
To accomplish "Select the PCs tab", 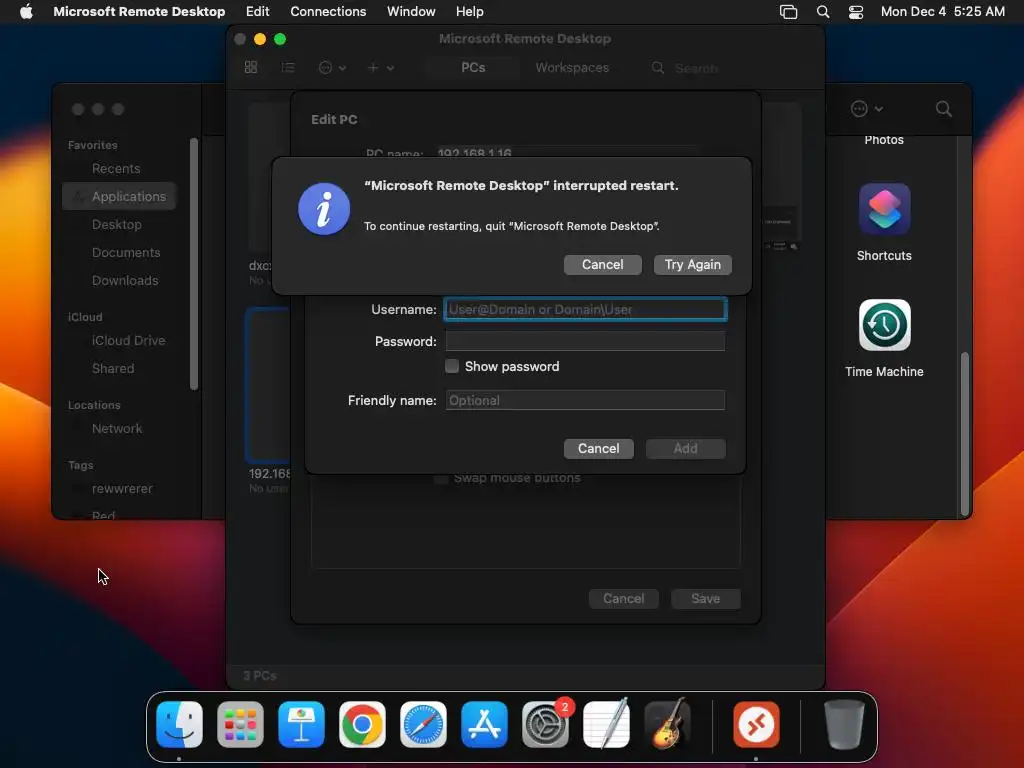I will (473, 67).
